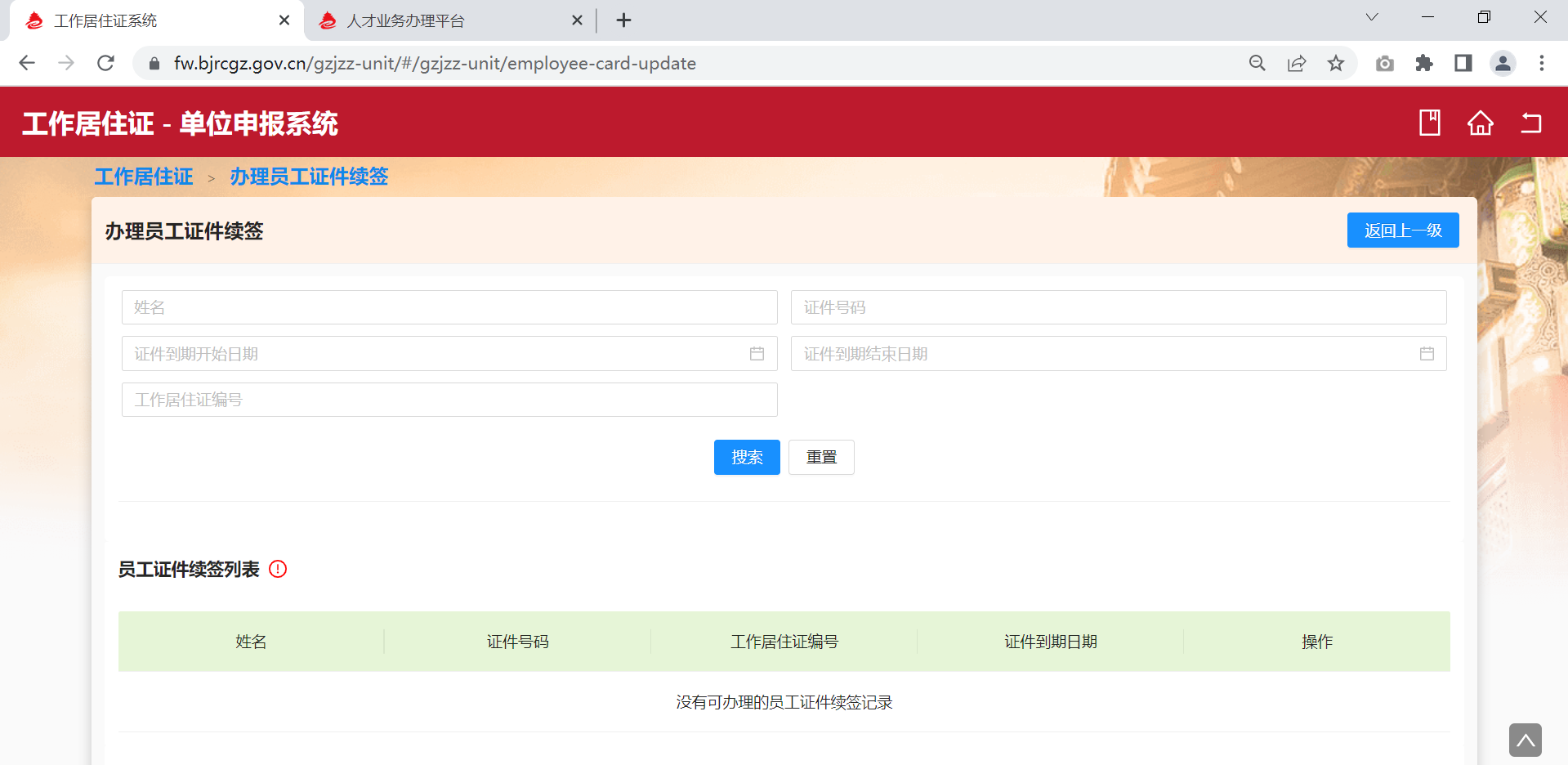
Task: Expand the browser tab search chevron
Action: click(x=1371, y=18)
